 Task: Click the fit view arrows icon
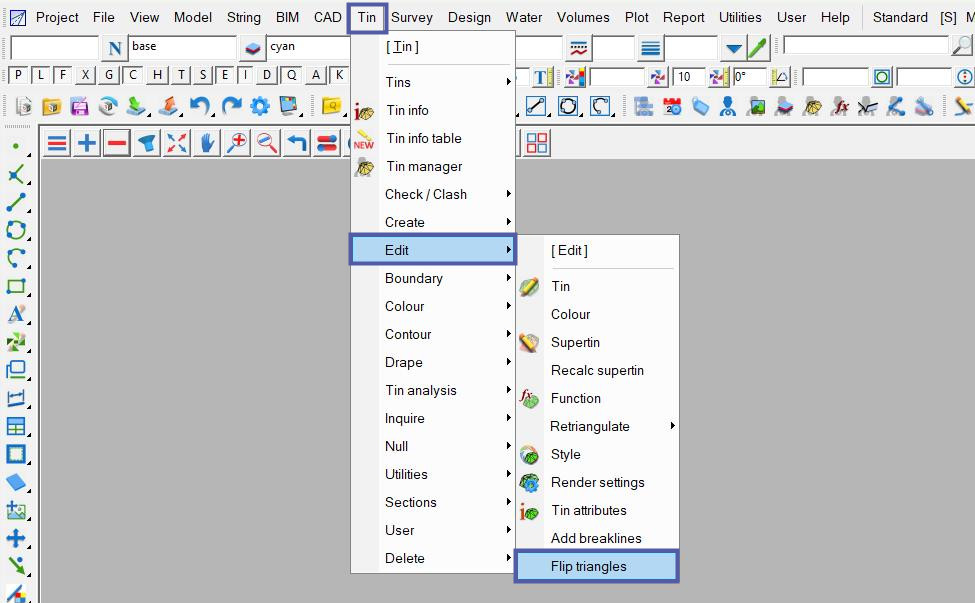[x=177, y=144]
